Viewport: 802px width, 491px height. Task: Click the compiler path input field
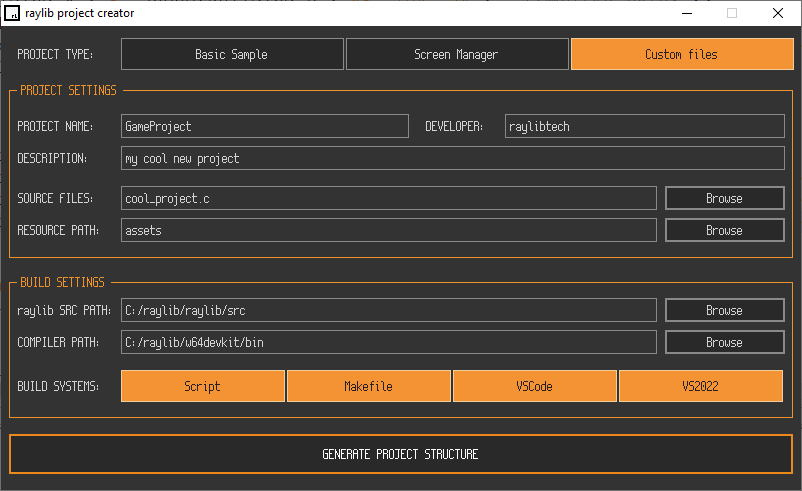point(389,342)
